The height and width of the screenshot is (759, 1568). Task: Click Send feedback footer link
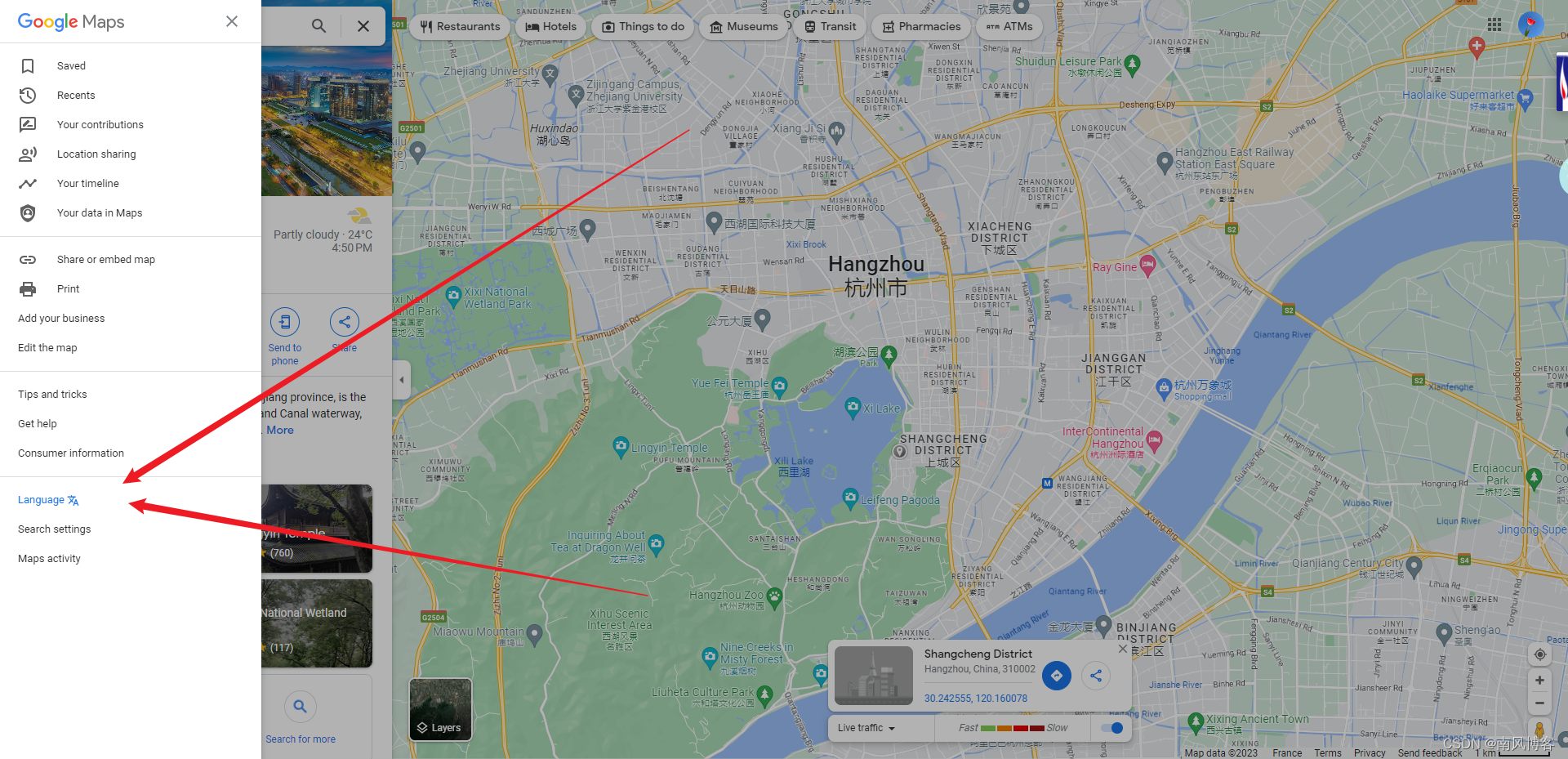[1430, 753]
